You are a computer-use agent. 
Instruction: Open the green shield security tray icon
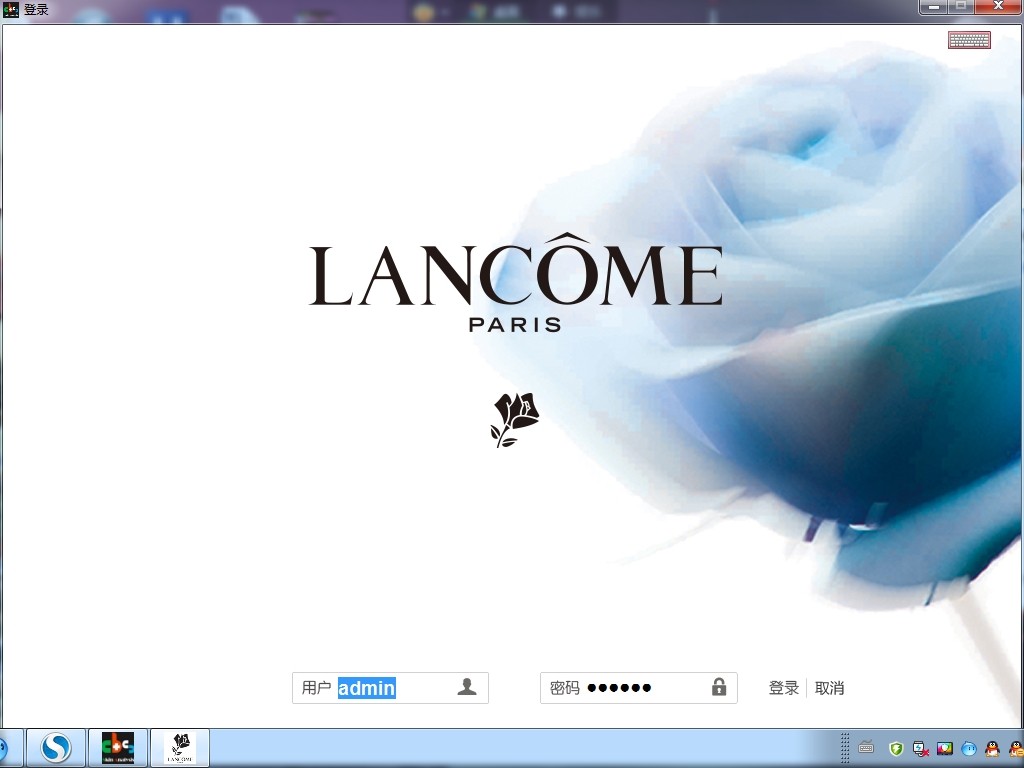click(896, 748)
